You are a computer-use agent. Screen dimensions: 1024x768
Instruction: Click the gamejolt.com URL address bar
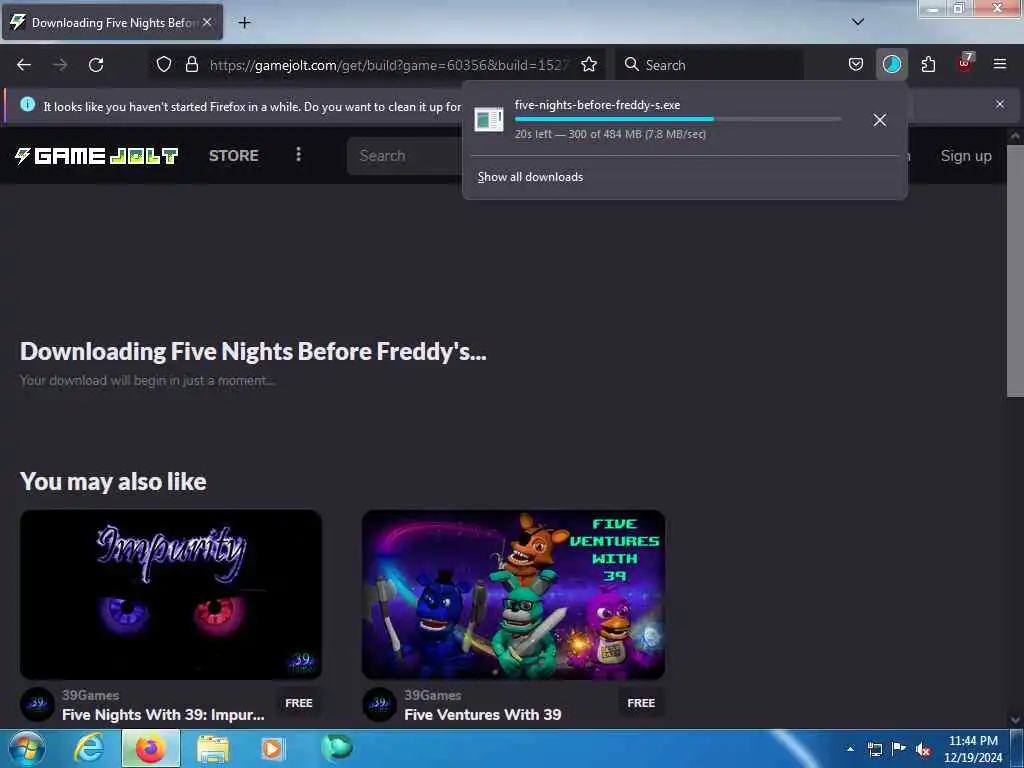click(x=389, y=65)
